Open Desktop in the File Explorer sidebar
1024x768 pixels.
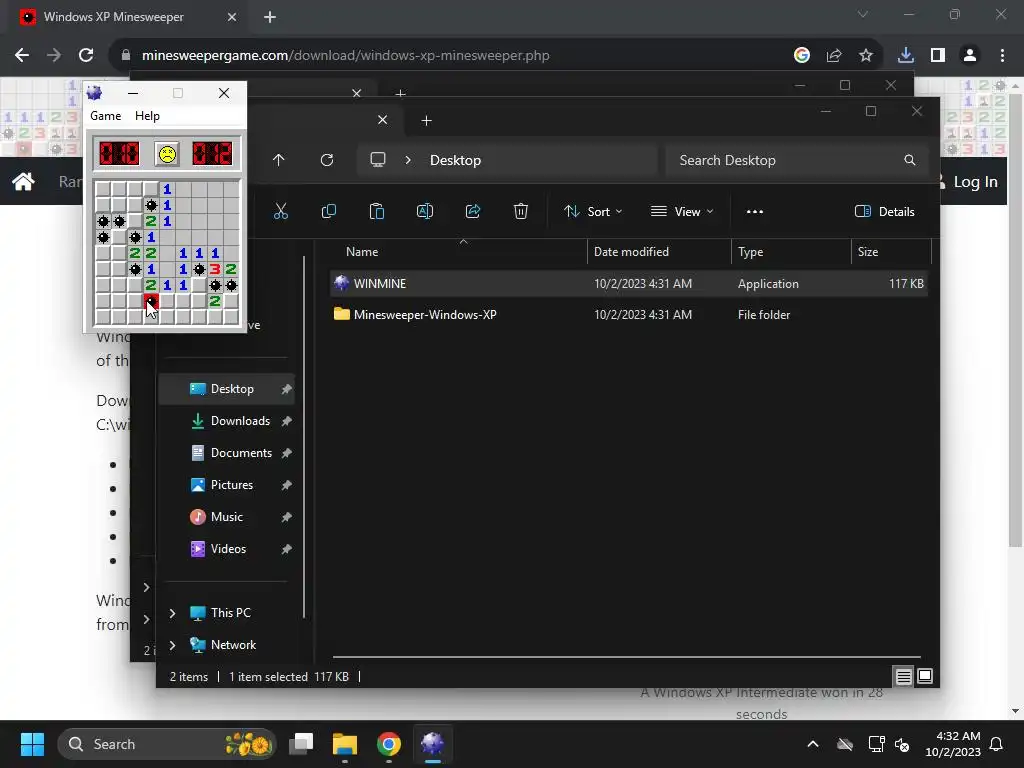coord(226,389)
